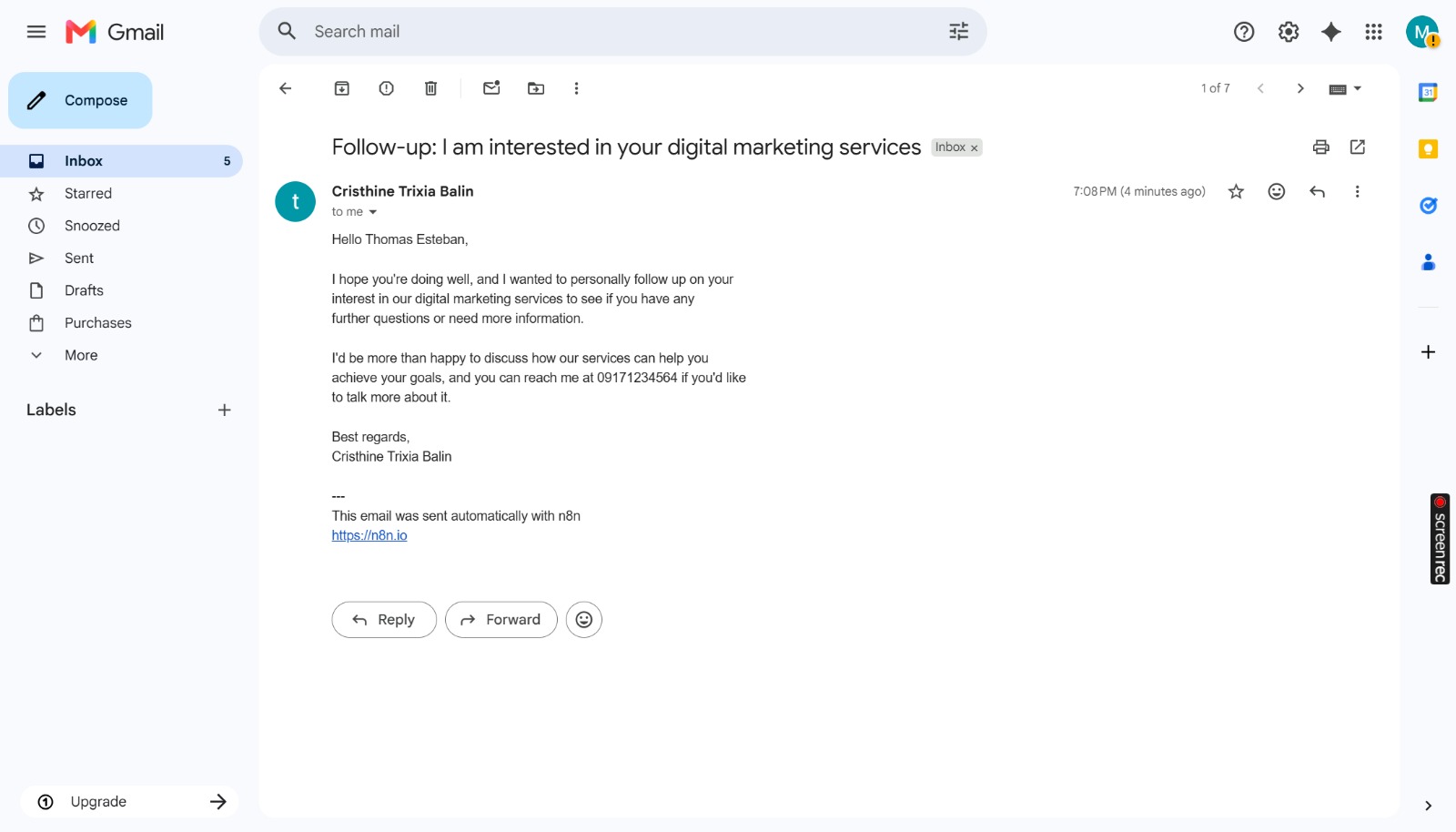
Task: Reply using header arrow icon
Action: point(1317,191)
